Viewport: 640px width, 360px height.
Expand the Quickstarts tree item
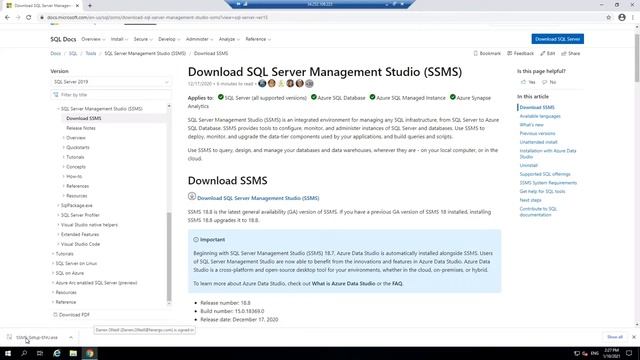64,147
